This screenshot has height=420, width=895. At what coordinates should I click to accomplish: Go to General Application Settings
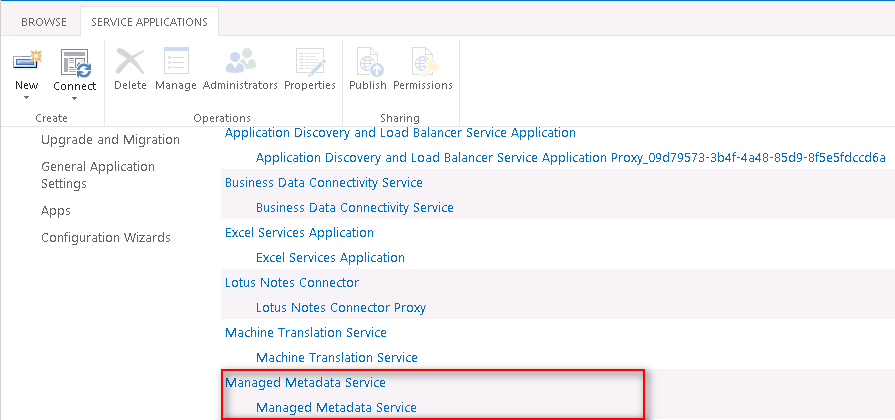point(98,175)
